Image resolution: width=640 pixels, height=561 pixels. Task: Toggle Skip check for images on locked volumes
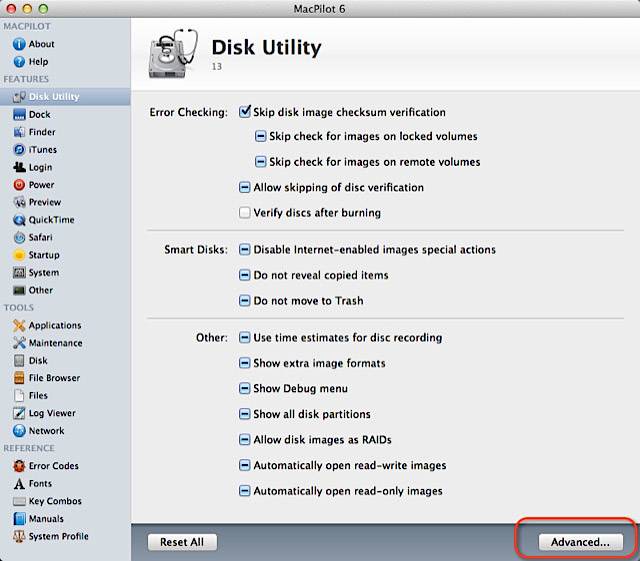[x=260, y=136]
